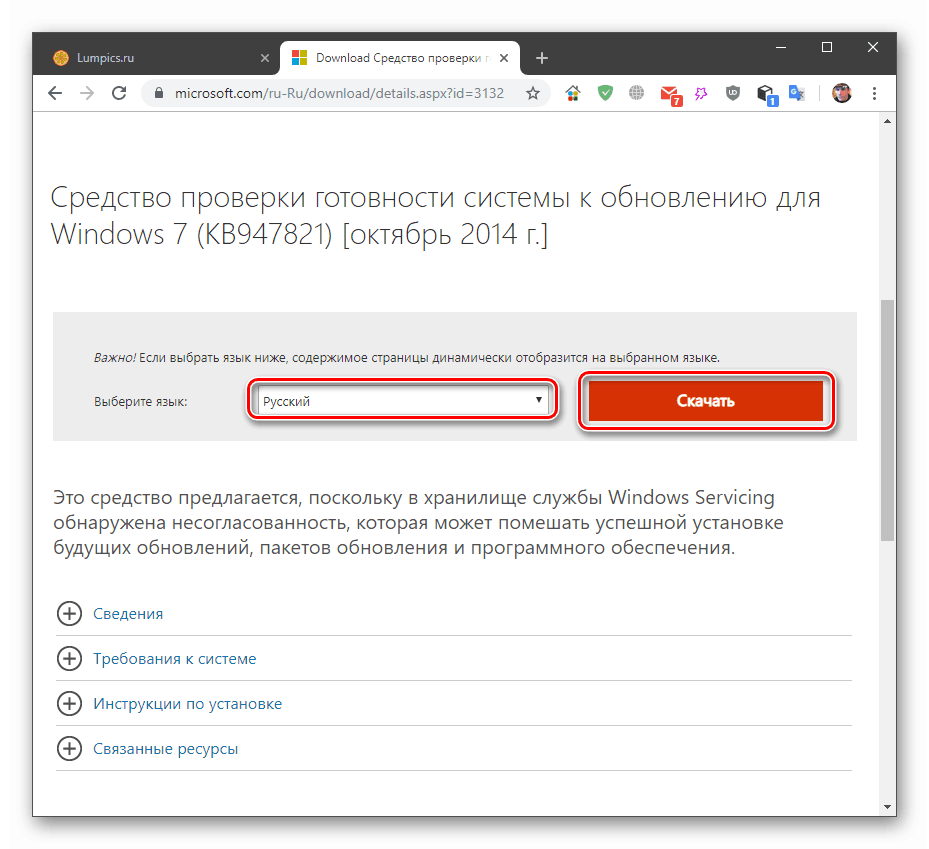View site info via the padlock icon
Image resolution: width=929 pixels, height=849 pixels.
click(158, 93)
